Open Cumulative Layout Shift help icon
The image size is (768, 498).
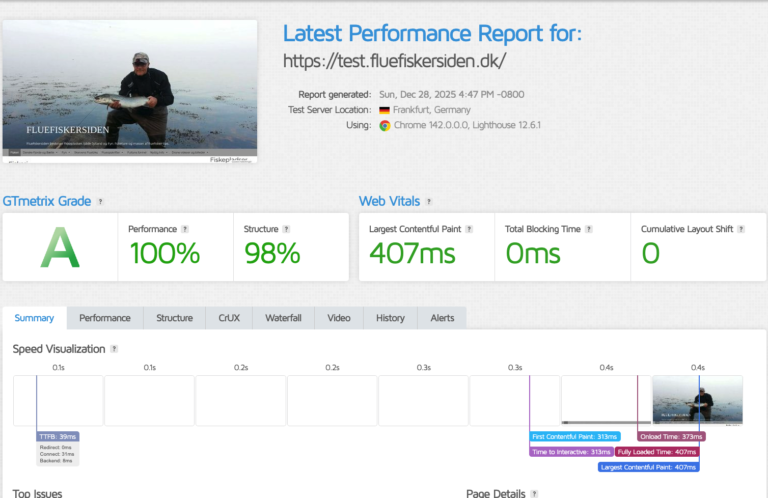pyautogui.click(x=743, y=229)
